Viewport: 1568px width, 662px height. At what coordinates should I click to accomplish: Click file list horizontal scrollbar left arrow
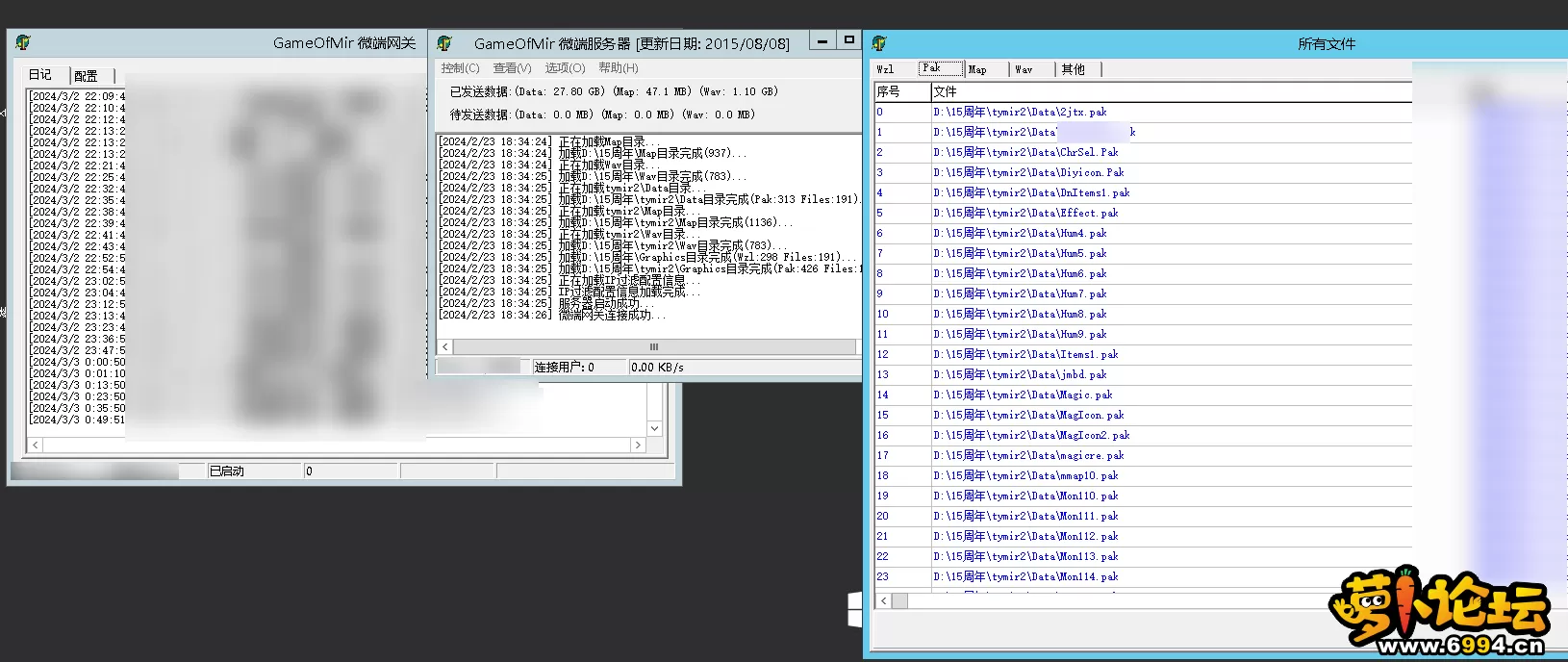tap(884, 600)
